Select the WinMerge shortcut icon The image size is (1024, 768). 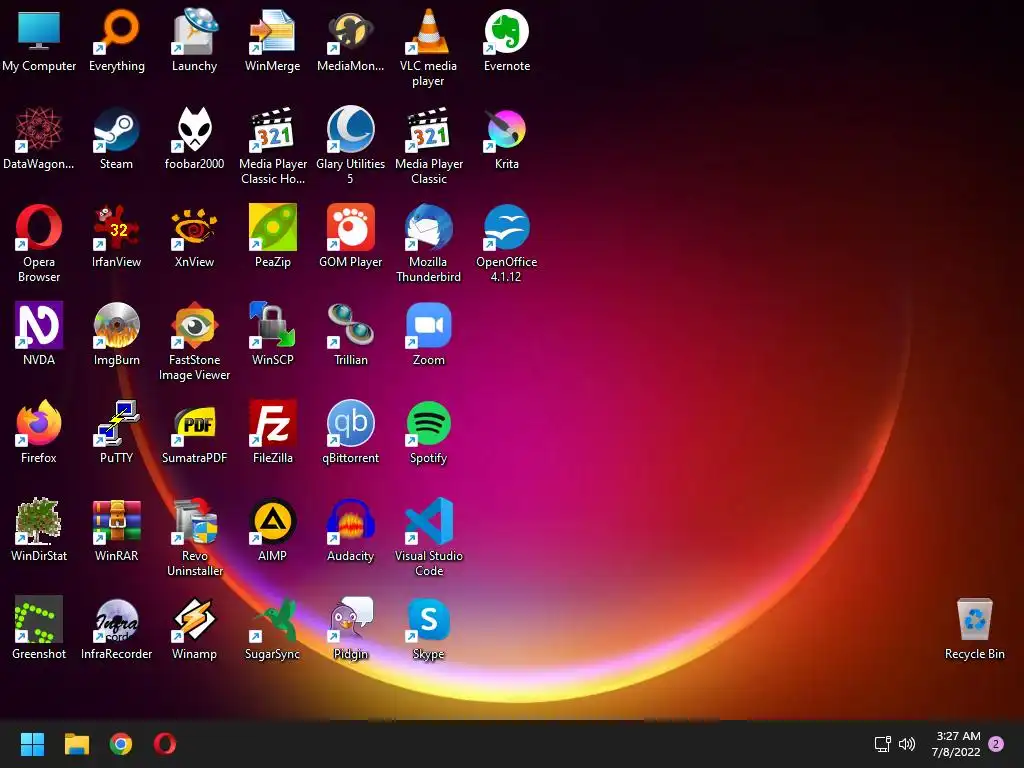click(272, 31)
